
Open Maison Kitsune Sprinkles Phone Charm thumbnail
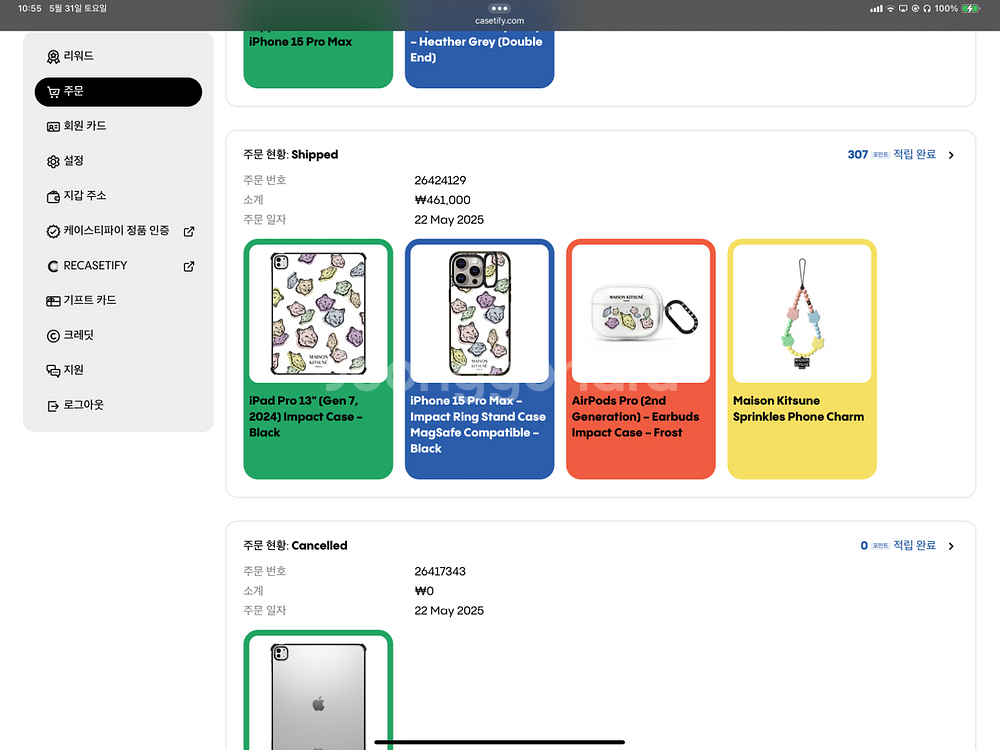[802, 313]
